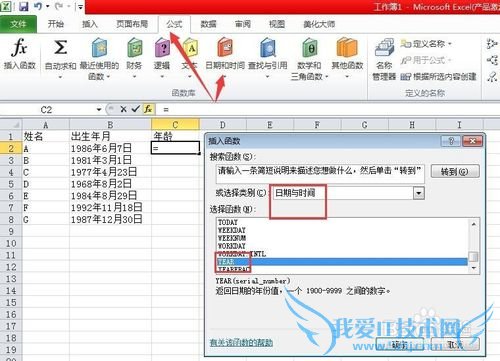This screenshot has width=500, height=361.
Task: Click Use in Formula (用于公式) in ribbon
Action: 426,60
